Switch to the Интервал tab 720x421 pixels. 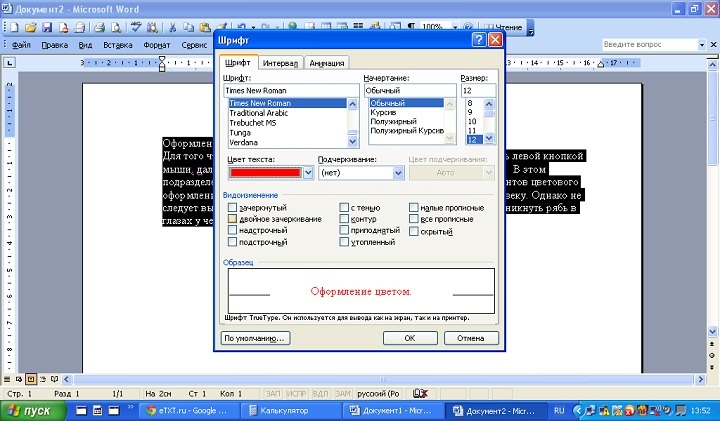pyautogui.click(x=281, y=63)
